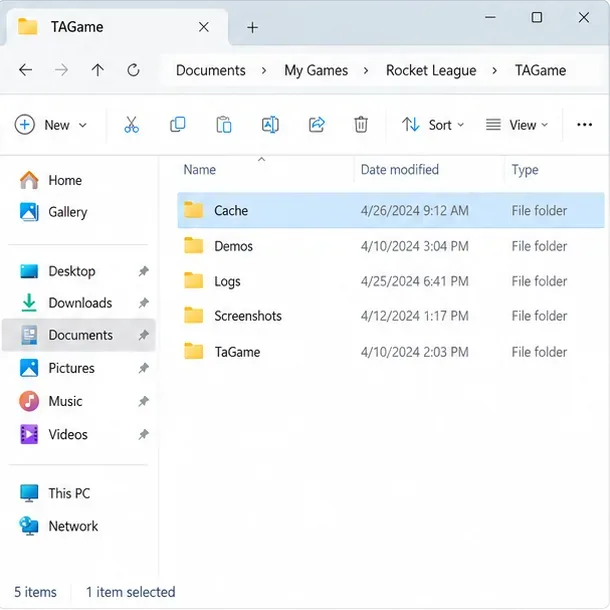Click the pin icon beside Downloads

tap(144, 303)
